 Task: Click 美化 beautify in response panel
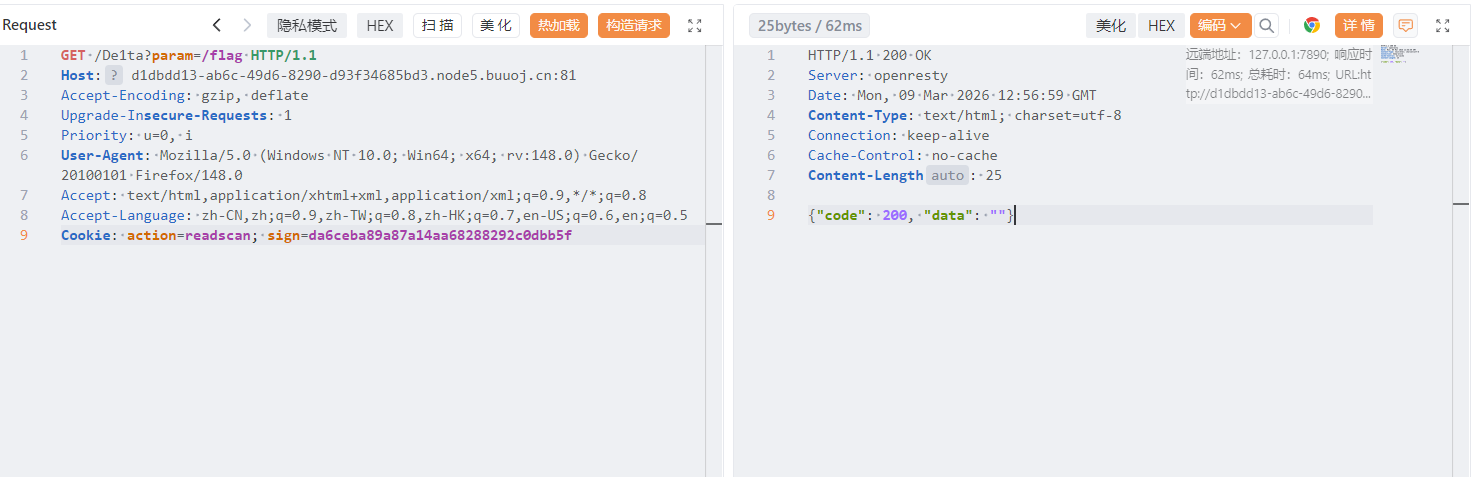pos(1111,26)
